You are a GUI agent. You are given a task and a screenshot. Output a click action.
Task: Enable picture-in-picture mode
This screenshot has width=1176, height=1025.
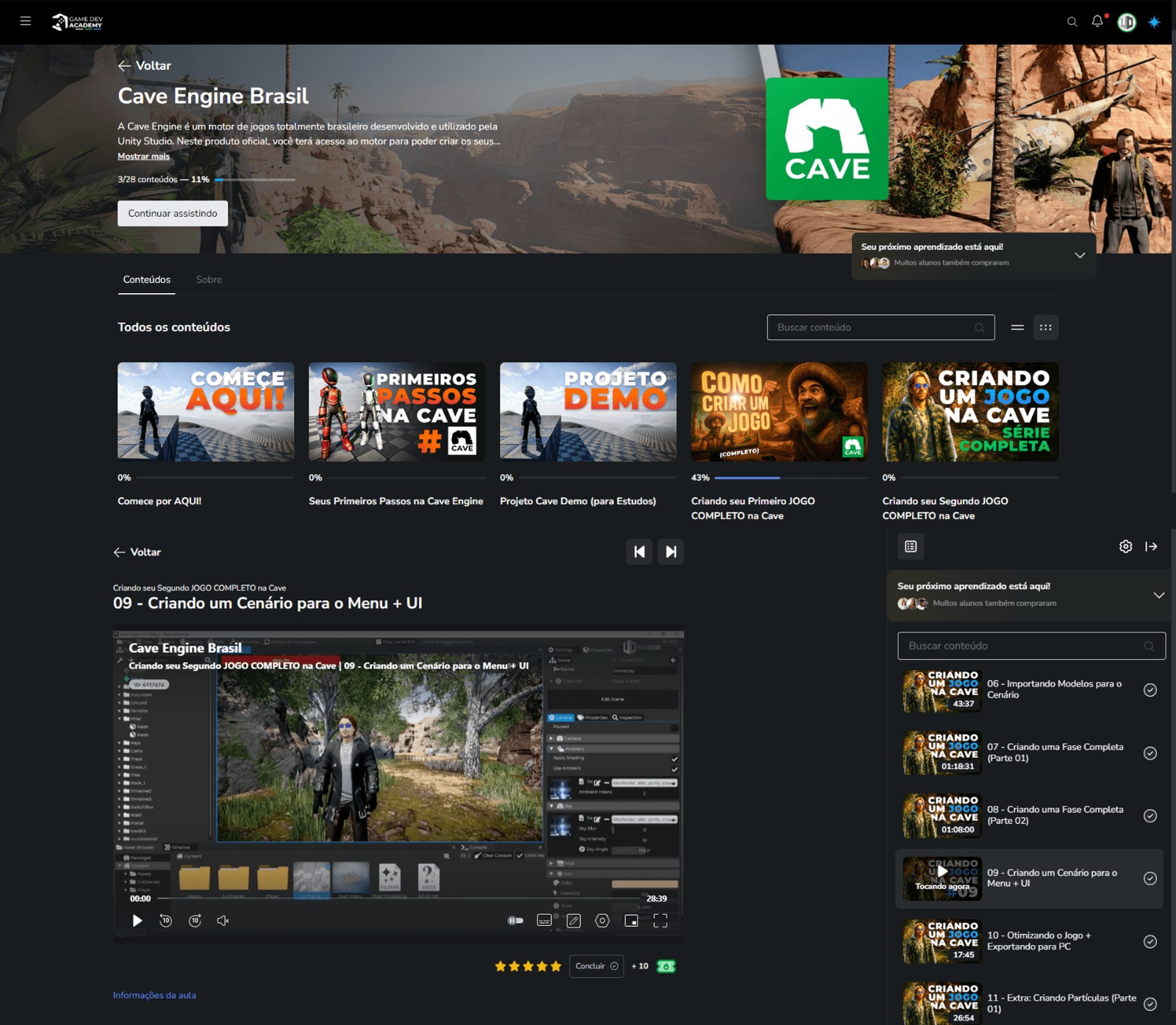631,921
